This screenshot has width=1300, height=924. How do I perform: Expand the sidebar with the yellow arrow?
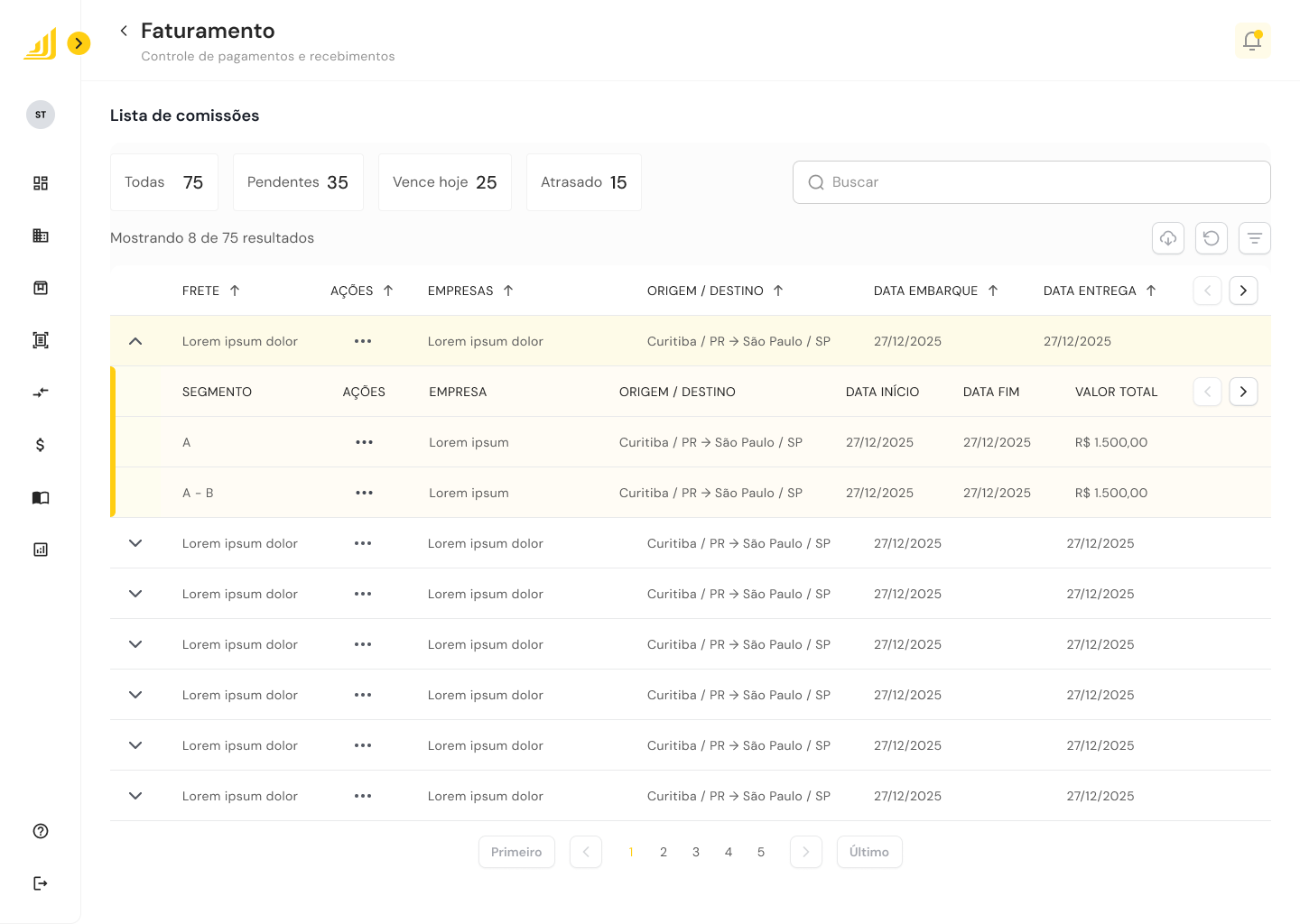[x=79, y=43]
